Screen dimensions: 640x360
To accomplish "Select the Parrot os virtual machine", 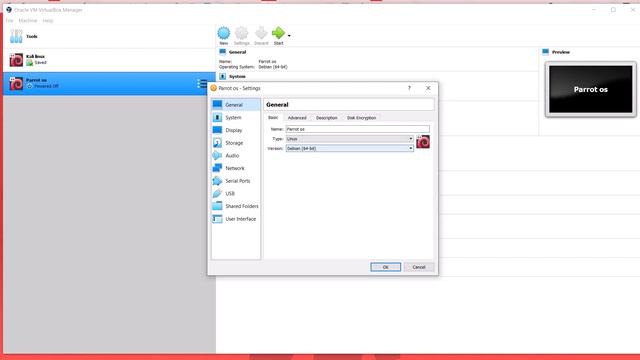I will pyautogui.click(x=109, y=84).
